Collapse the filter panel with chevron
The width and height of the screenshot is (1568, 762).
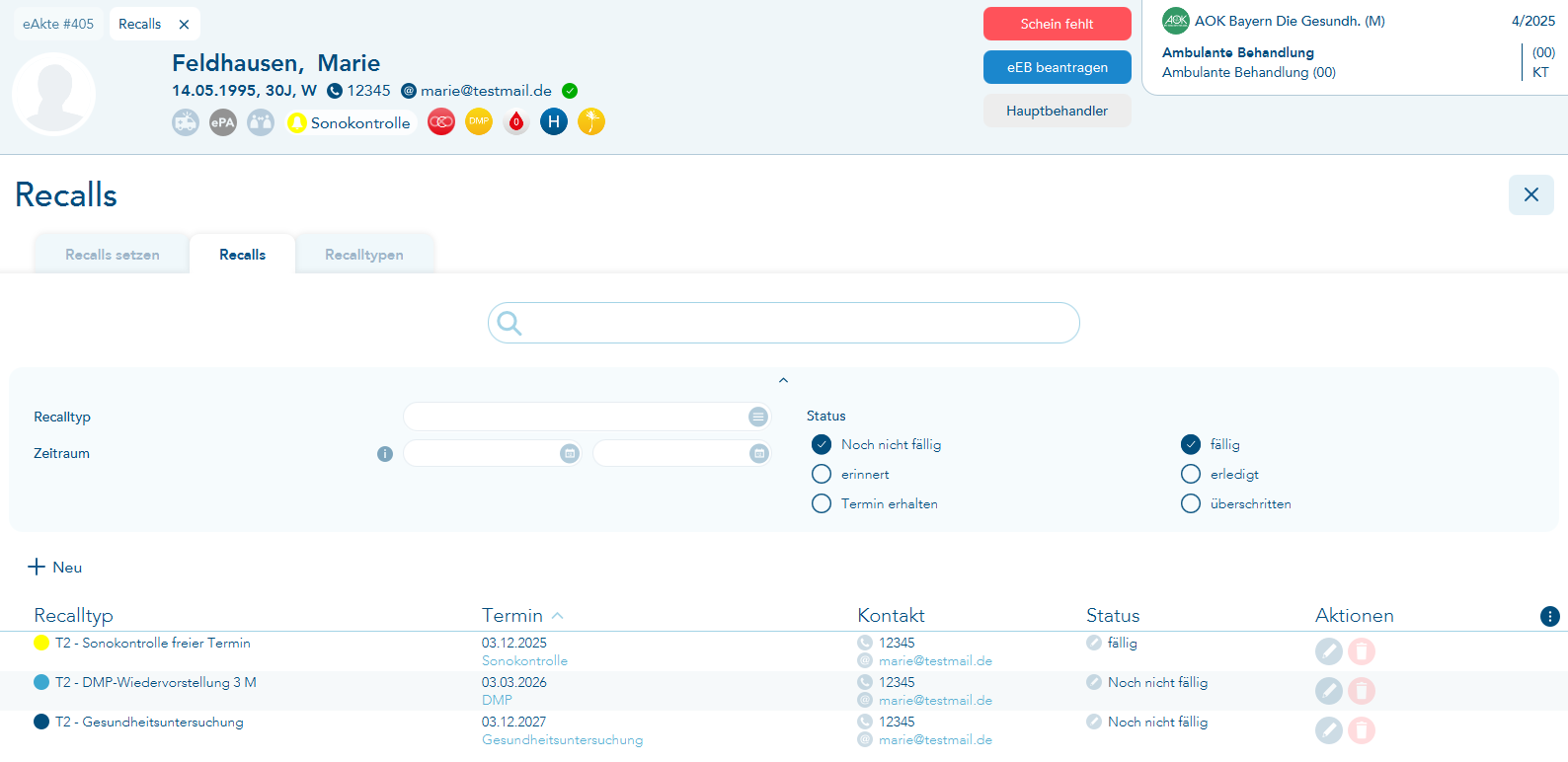[x=783, y=380]
